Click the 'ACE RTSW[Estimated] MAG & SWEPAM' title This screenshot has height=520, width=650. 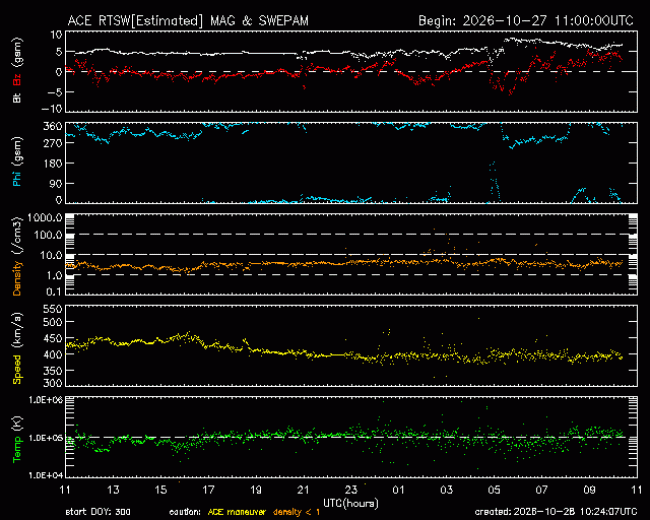(x=188, y=21)
